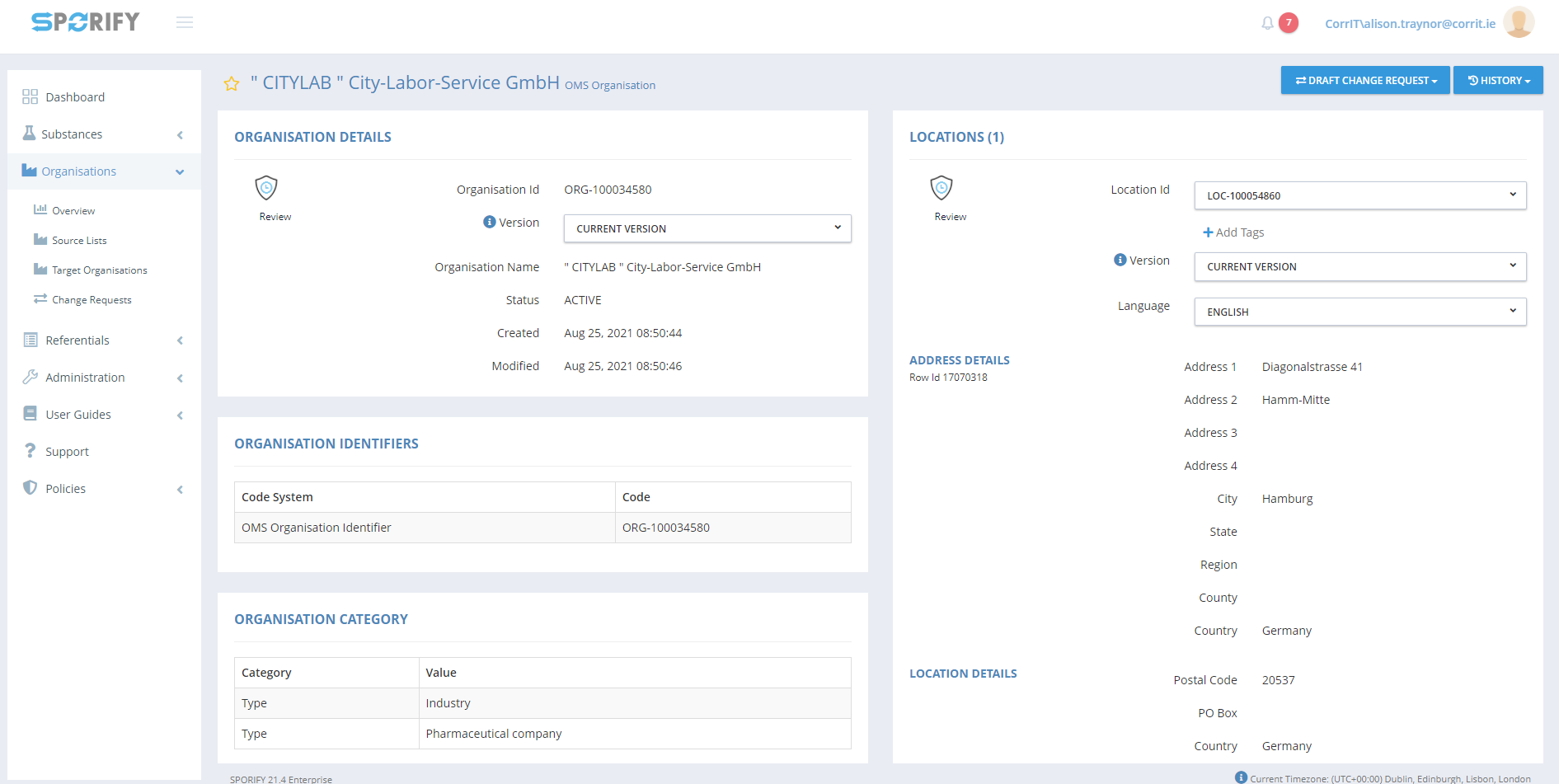Open the notifications bell
Image resolution: width=1559 pixels, height=784 pixels.
(x=1267, y=23)
